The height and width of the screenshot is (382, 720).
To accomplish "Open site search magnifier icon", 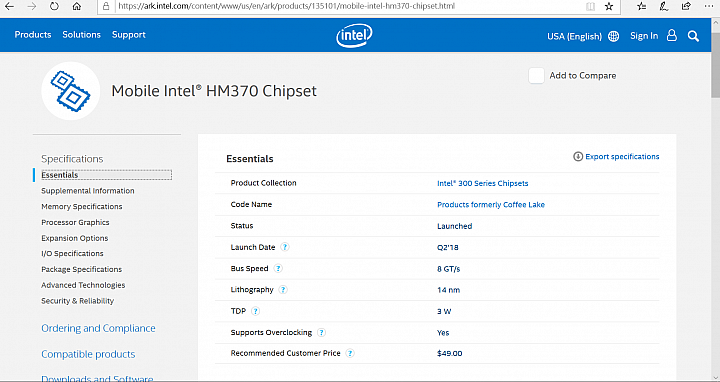I will pyautogui.click(x=693, y=36).
